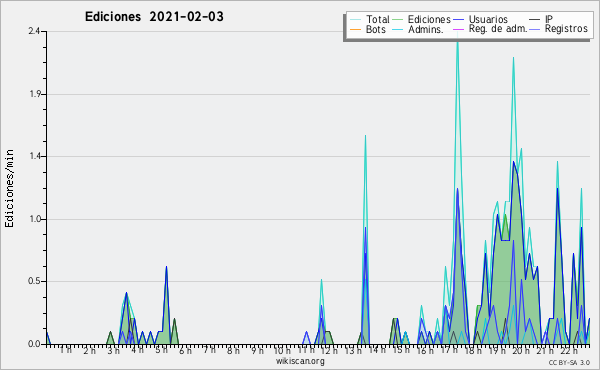
Task: Click the Total legend line swatch
Action: (355, 20)
